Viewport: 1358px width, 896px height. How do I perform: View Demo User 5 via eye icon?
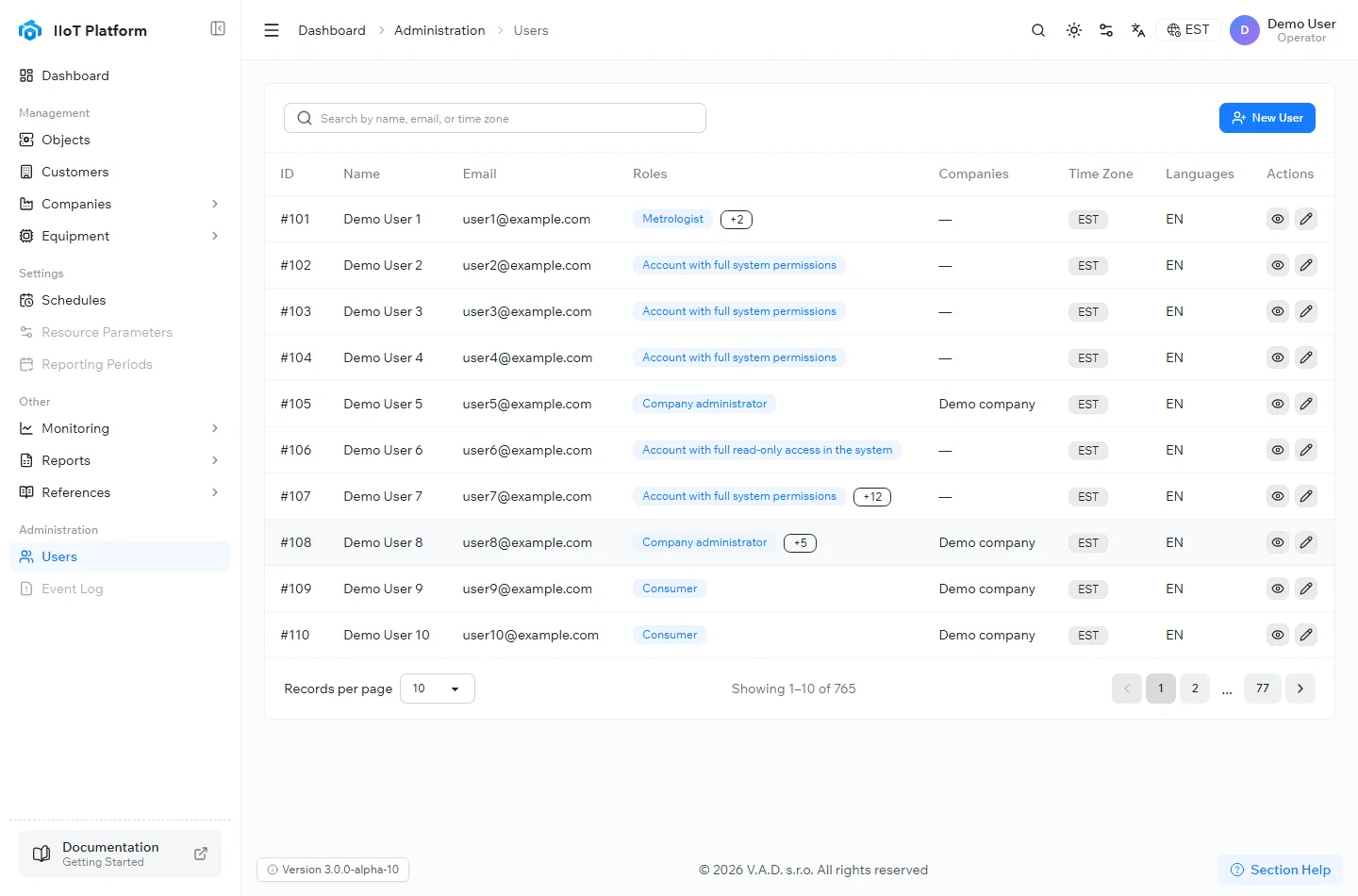1278,404
